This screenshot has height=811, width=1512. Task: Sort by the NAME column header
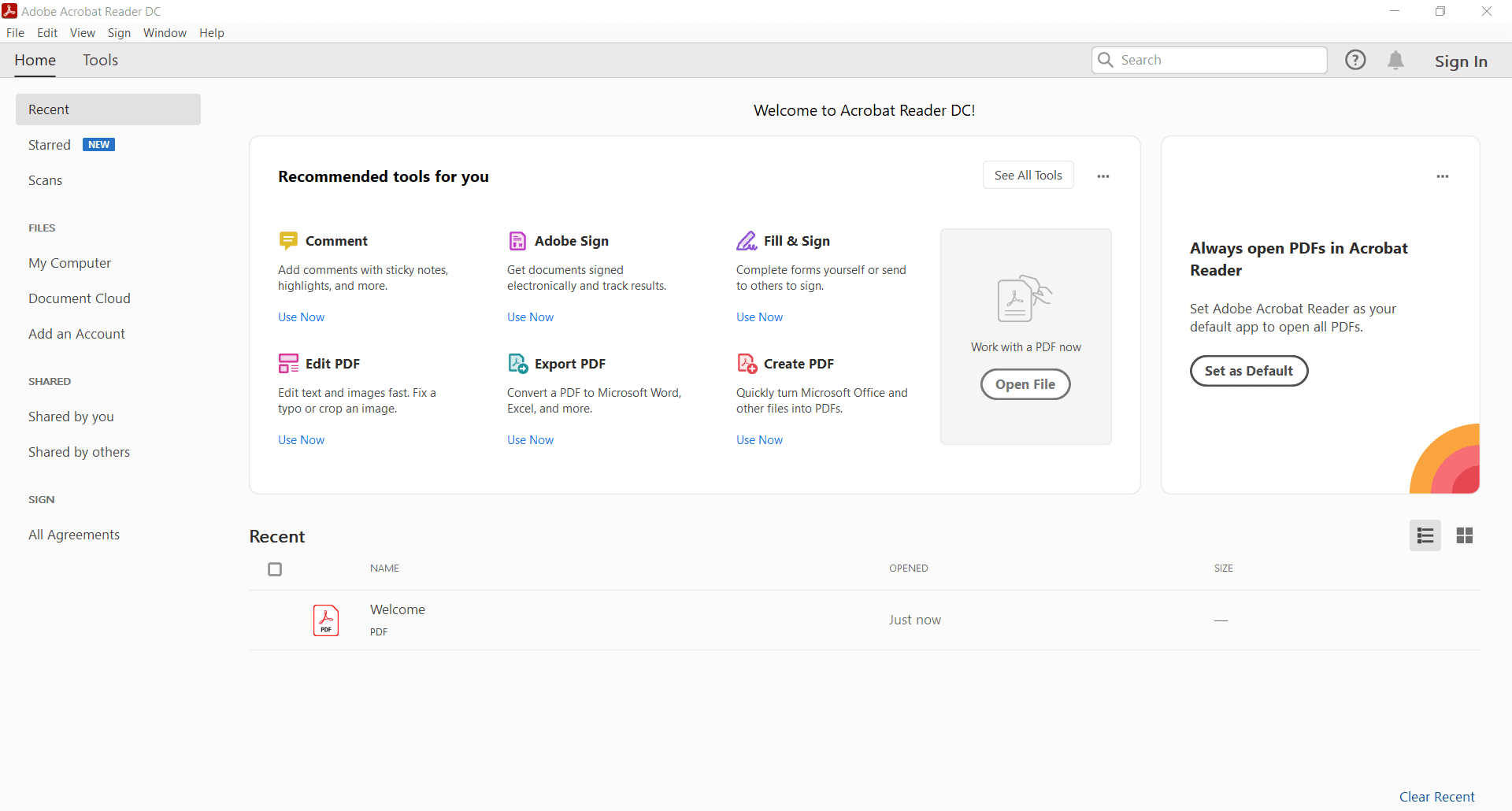pos(384,568)
